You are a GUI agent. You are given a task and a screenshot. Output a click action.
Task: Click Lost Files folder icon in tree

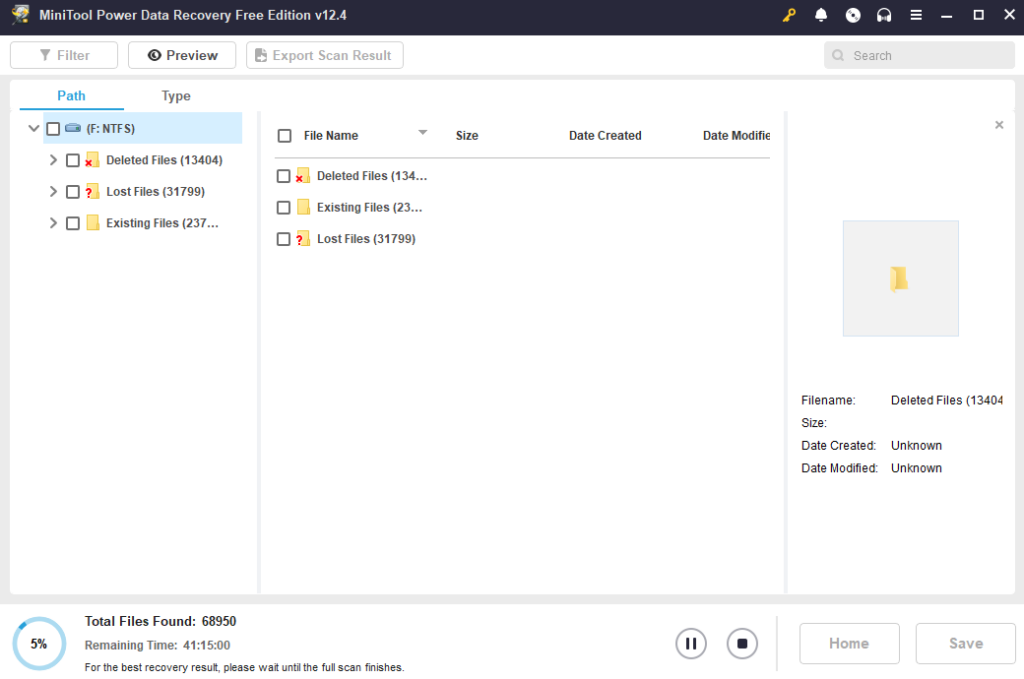(92, 191)
